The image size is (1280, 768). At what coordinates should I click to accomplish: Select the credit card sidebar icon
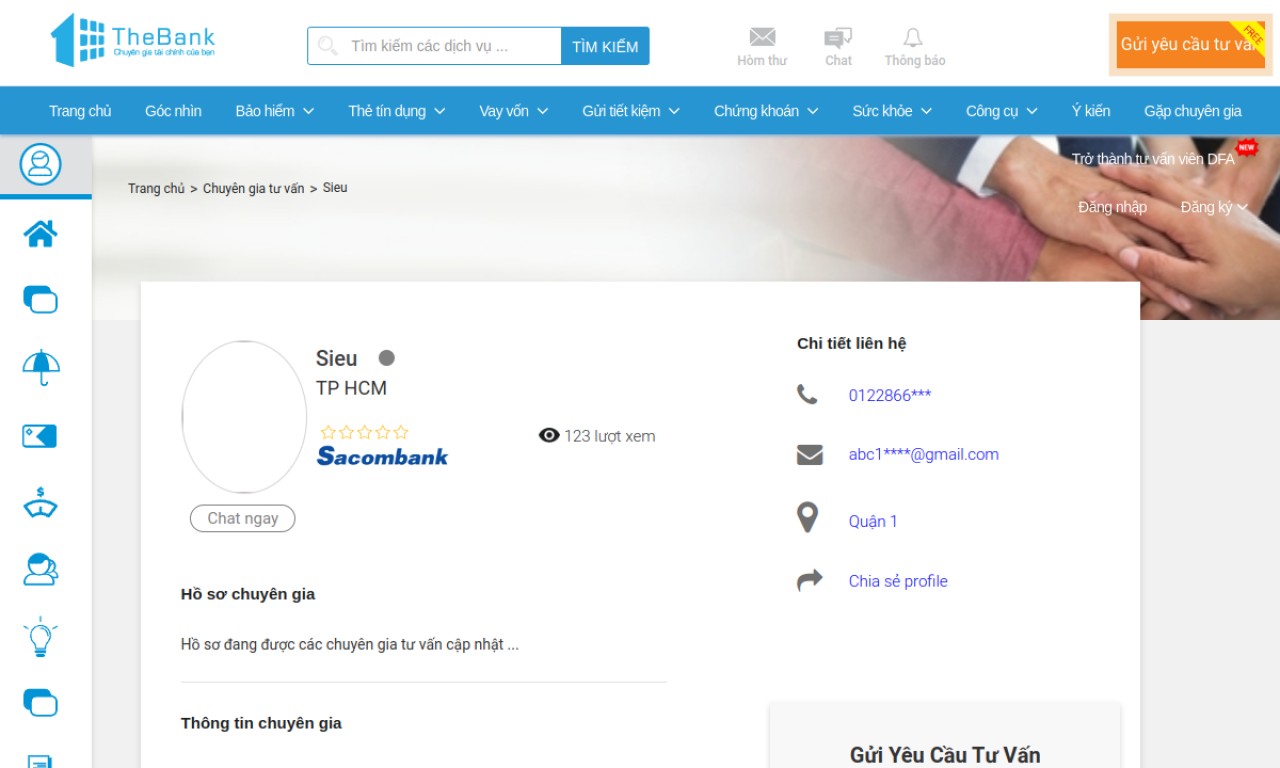coord(41,436)
